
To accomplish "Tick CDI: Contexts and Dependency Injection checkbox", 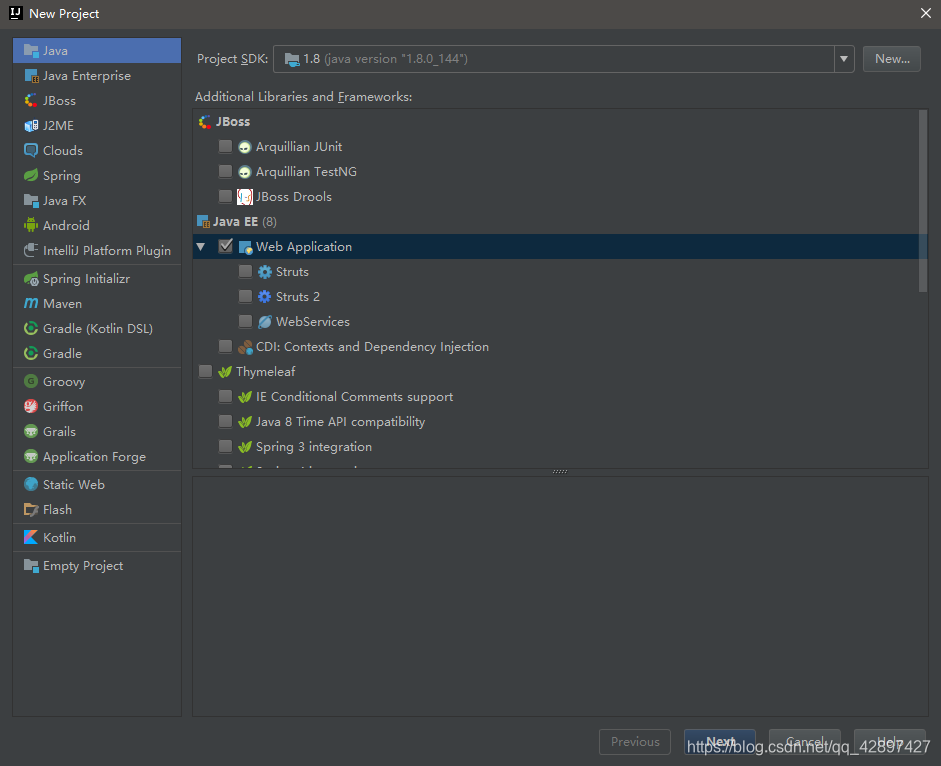I will tap(225, 346).
